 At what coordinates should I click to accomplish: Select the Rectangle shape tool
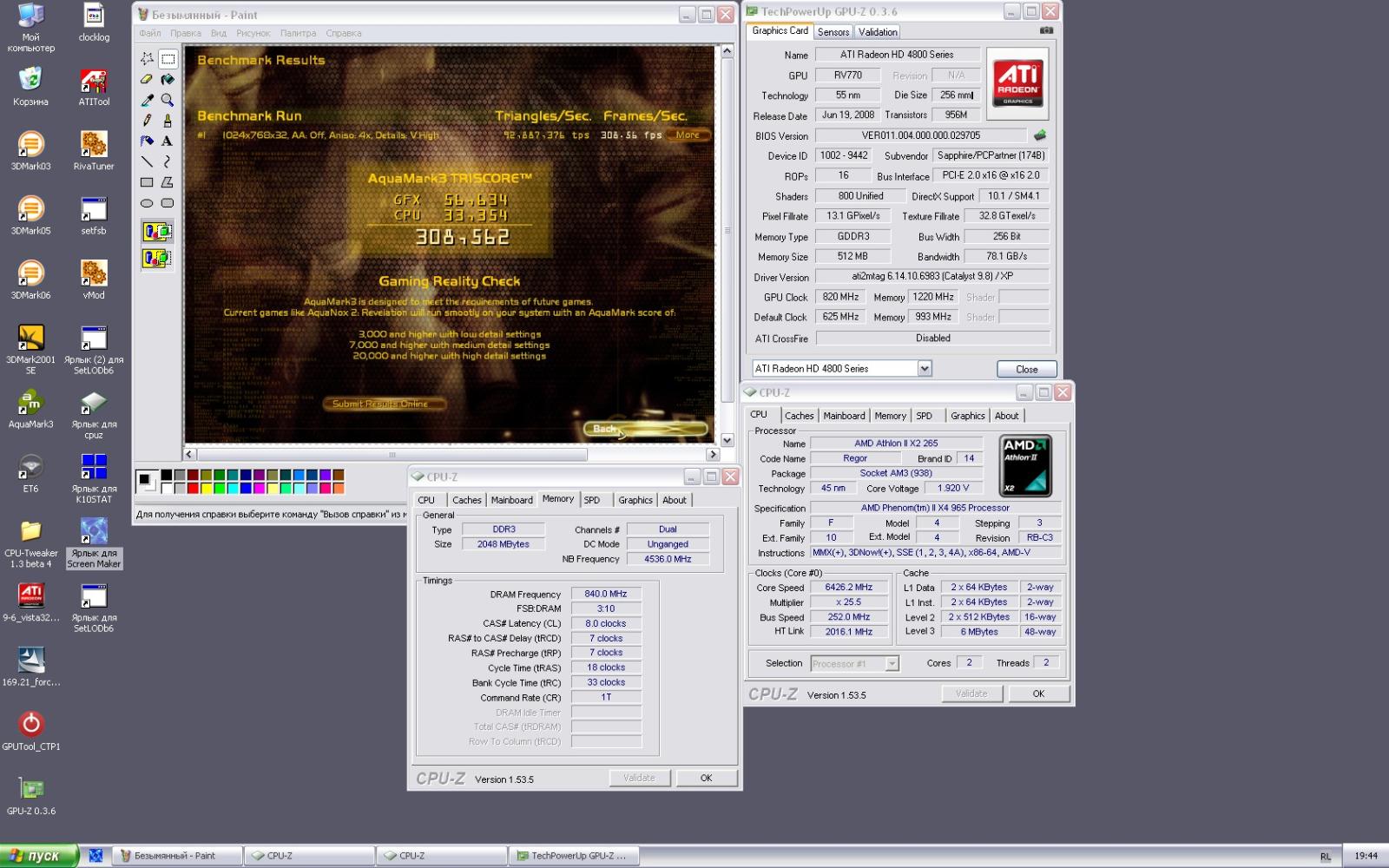click(147, 182)
